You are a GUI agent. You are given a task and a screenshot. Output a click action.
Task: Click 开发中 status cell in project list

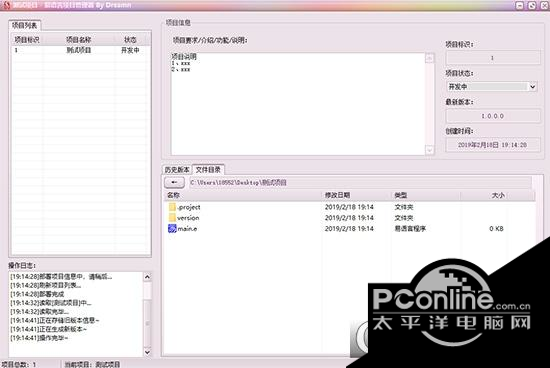coord(130,50)
